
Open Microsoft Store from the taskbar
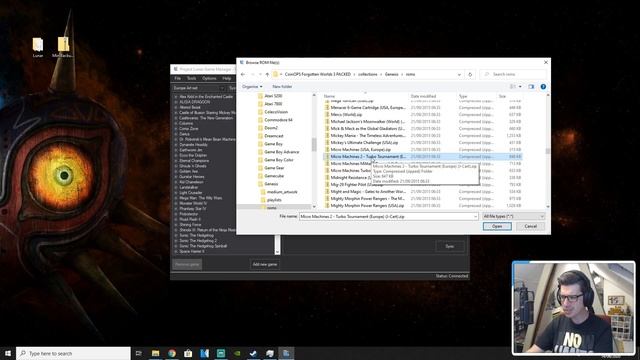(x=188, y=353)
